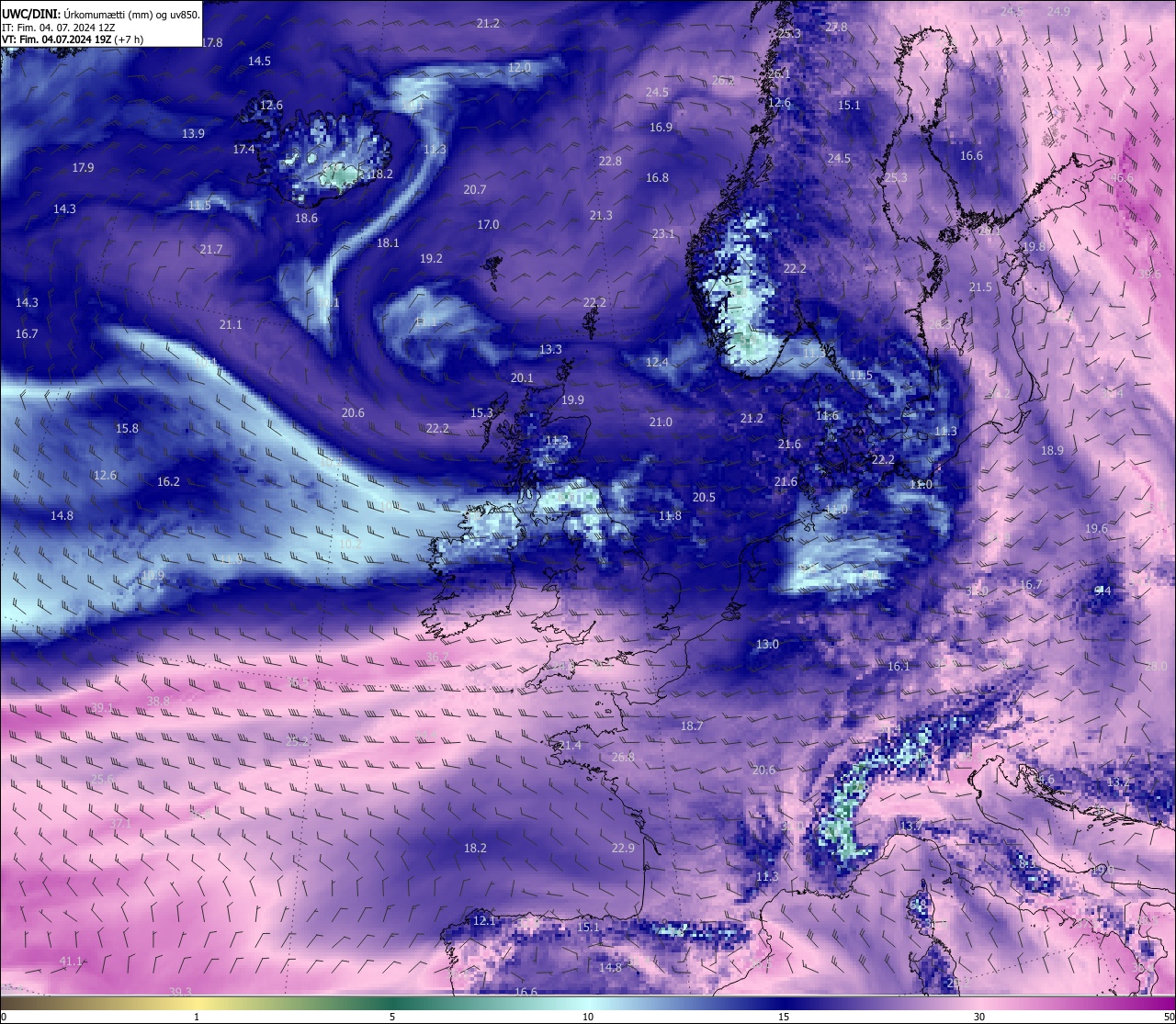Image resolution: width=1176 pixels, height=1024 pixels.
Task: Click the map value 17.4
Action: point(243,149)
